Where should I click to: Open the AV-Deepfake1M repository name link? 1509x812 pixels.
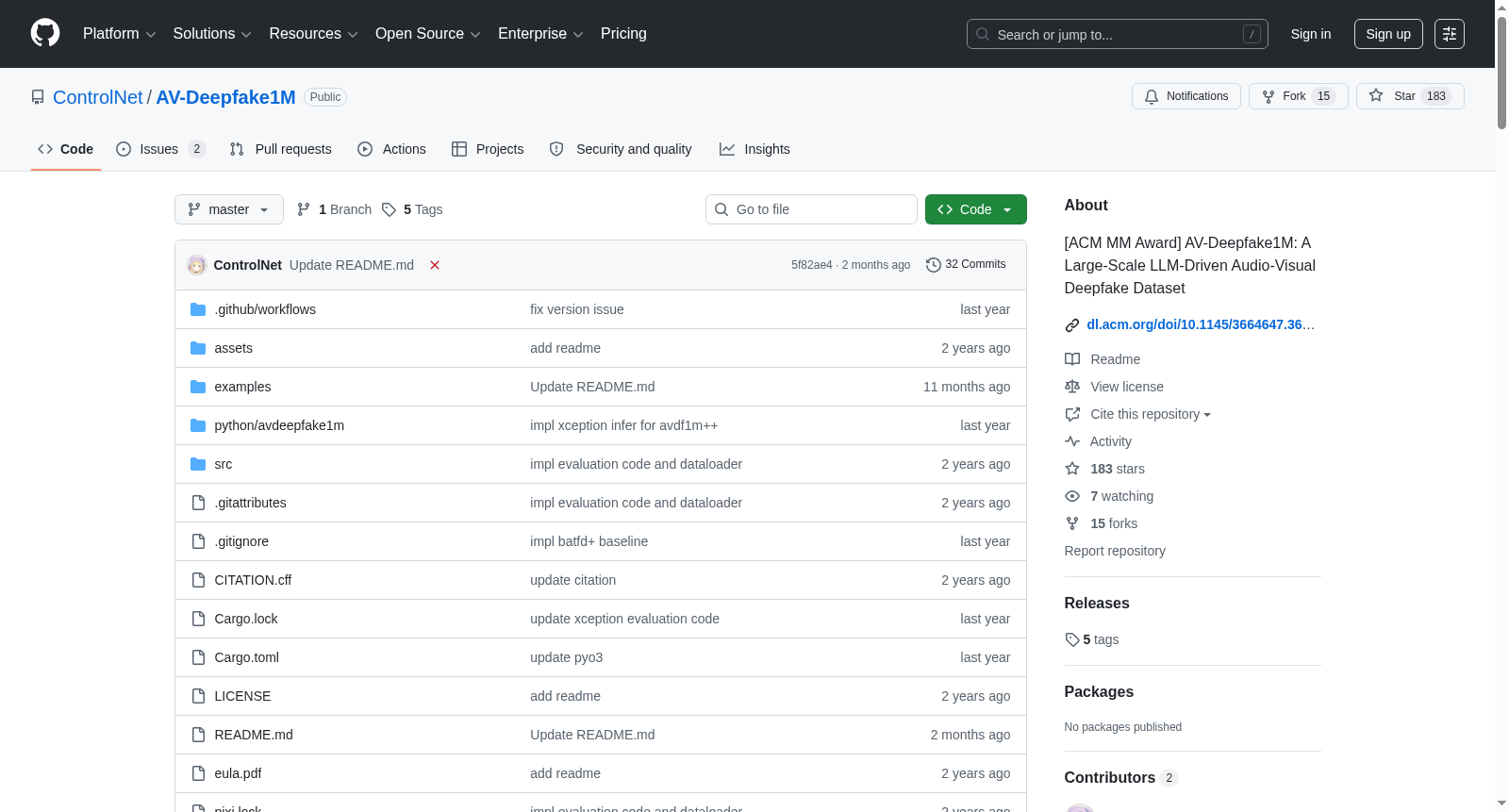[225, 97]
